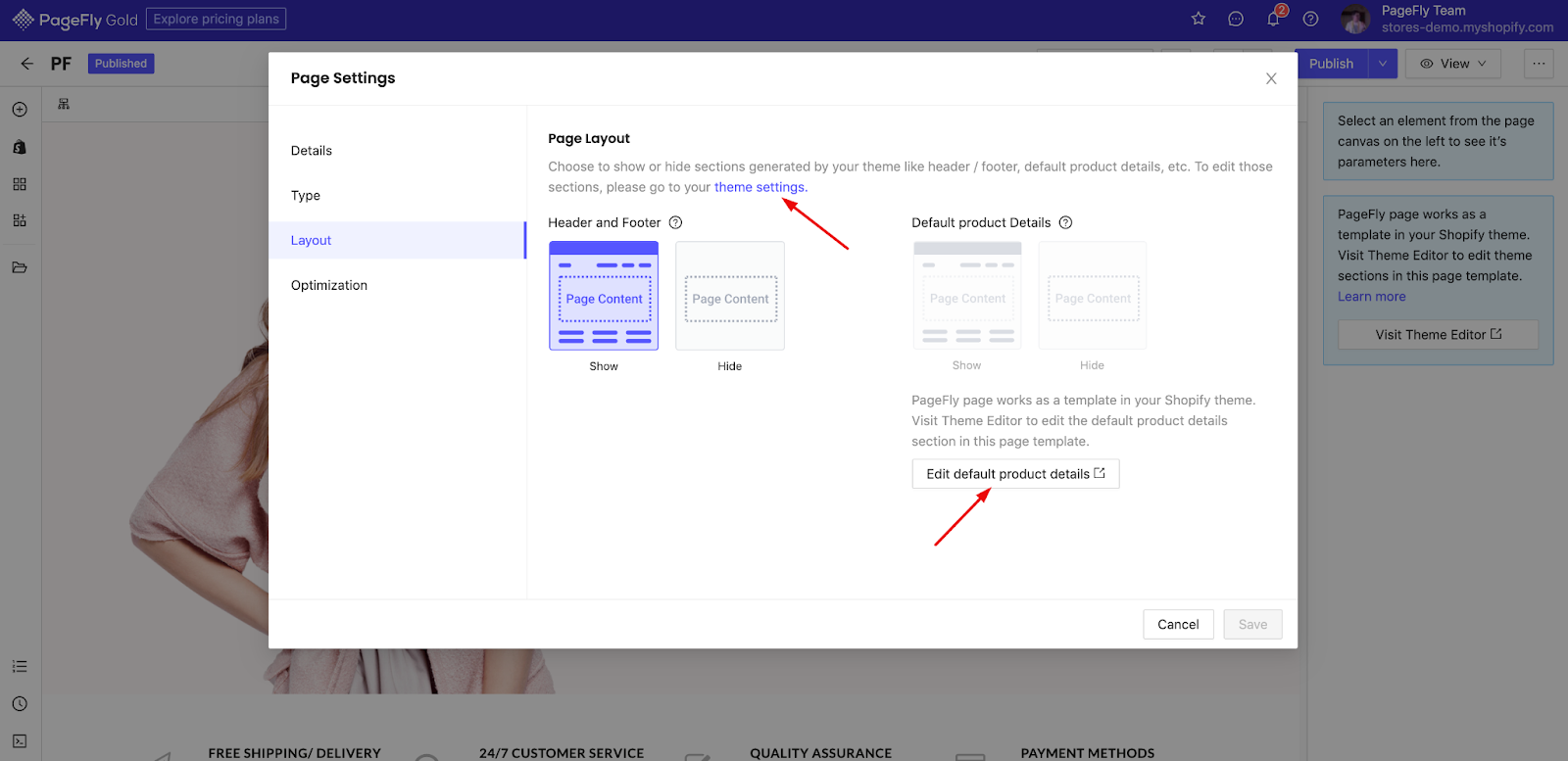The image size is (1568, 761).
Task: Open the Optimization settings tab
Action: point(397,285)
